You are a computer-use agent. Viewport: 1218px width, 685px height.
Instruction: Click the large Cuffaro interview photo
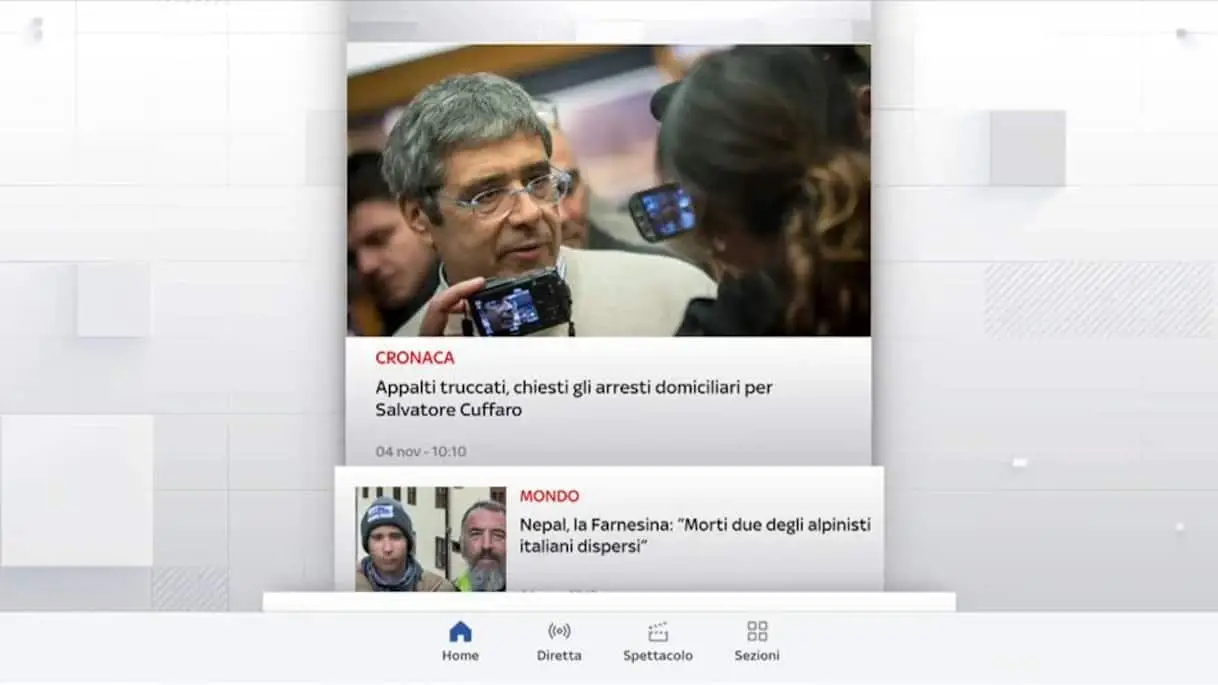(x=608, y=190)
